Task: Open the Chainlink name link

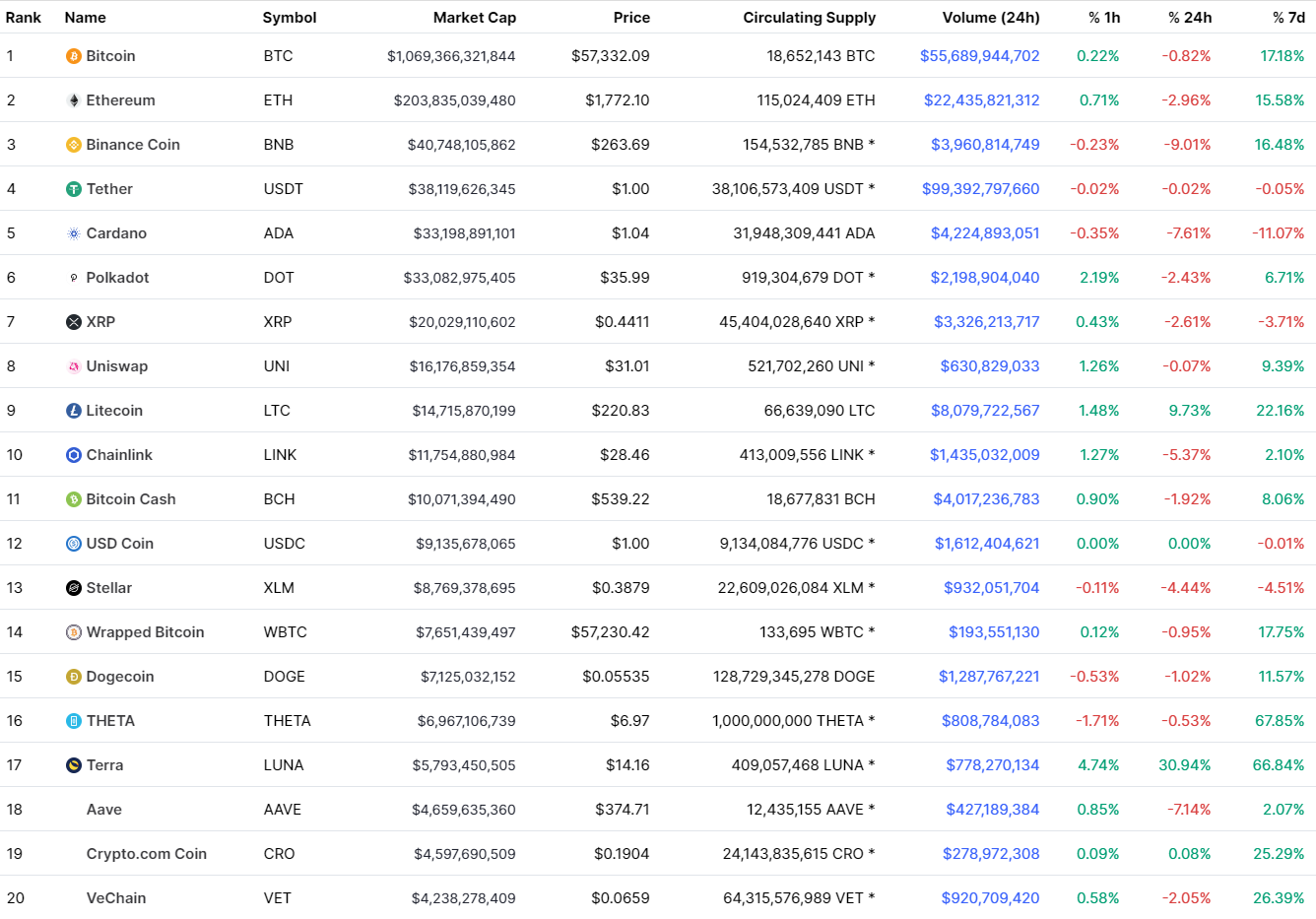Action: point(119,455)
